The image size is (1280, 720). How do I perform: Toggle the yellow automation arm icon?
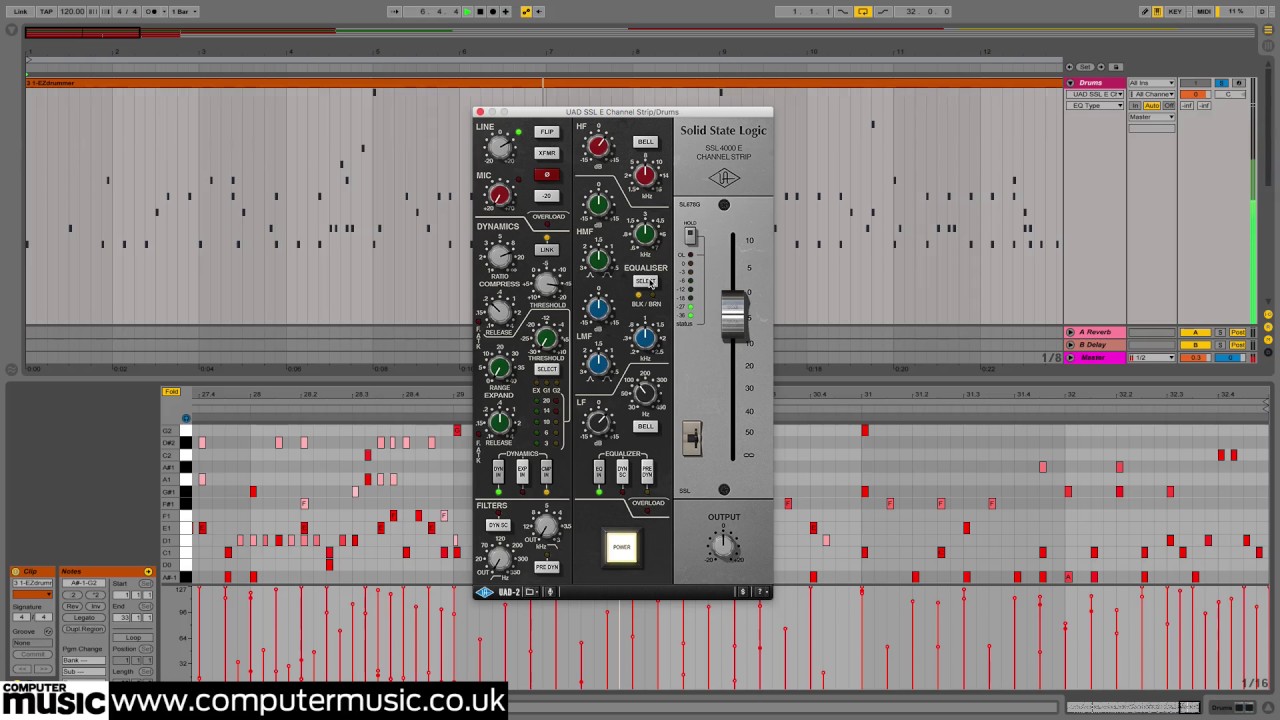pyautogui.click(x=526, y=11)
